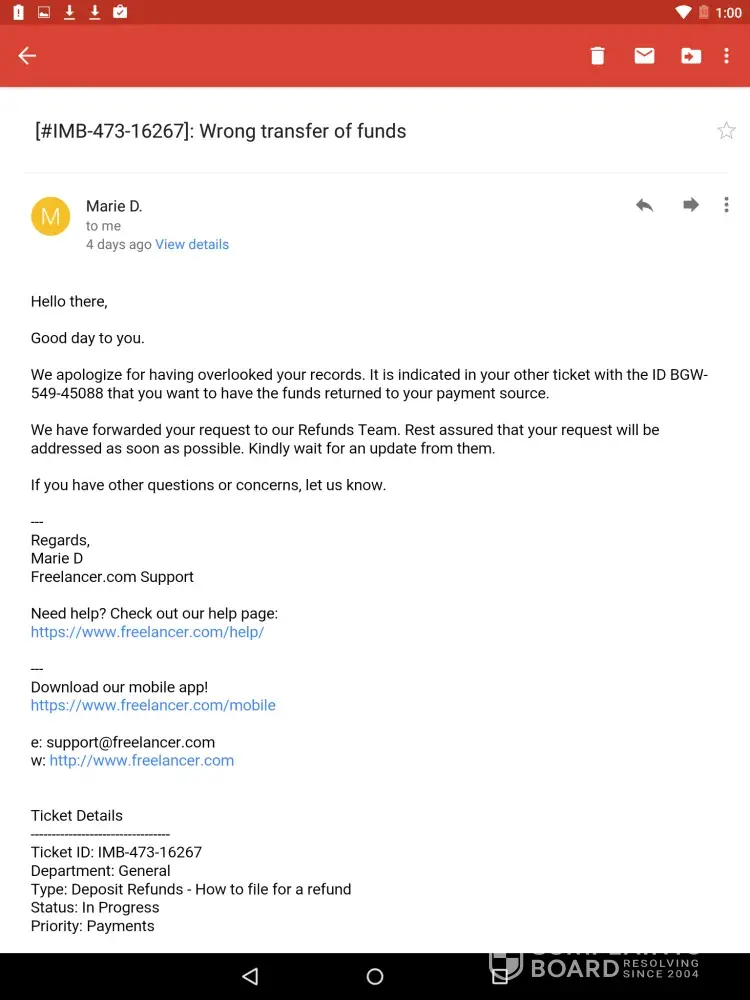Mark the email as unread using envelope icon
The height and width of the screenshot is (1000, 750).
[x=644, y=56]
